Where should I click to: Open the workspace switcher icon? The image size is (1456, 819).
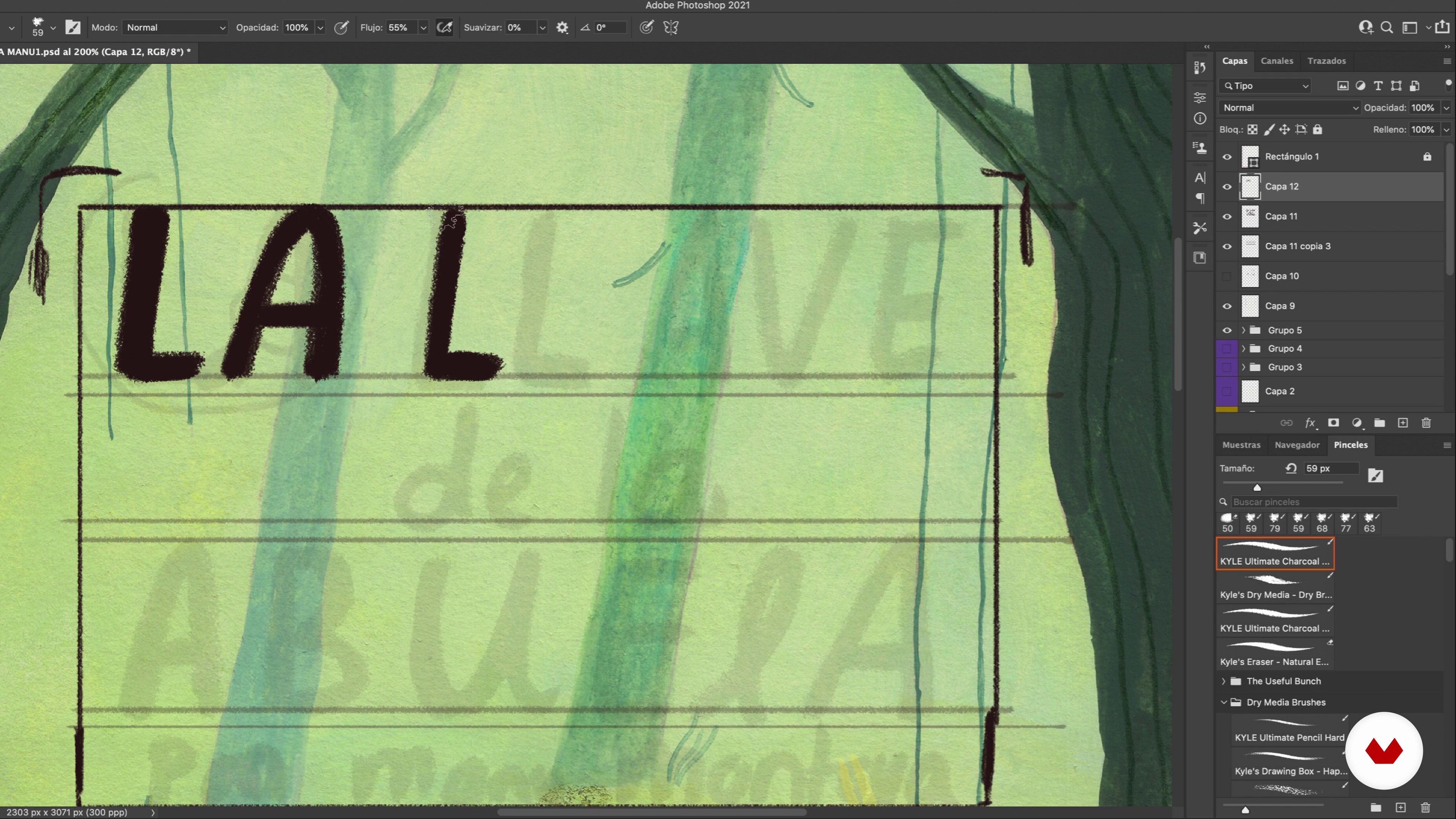tap(1410, 27)
